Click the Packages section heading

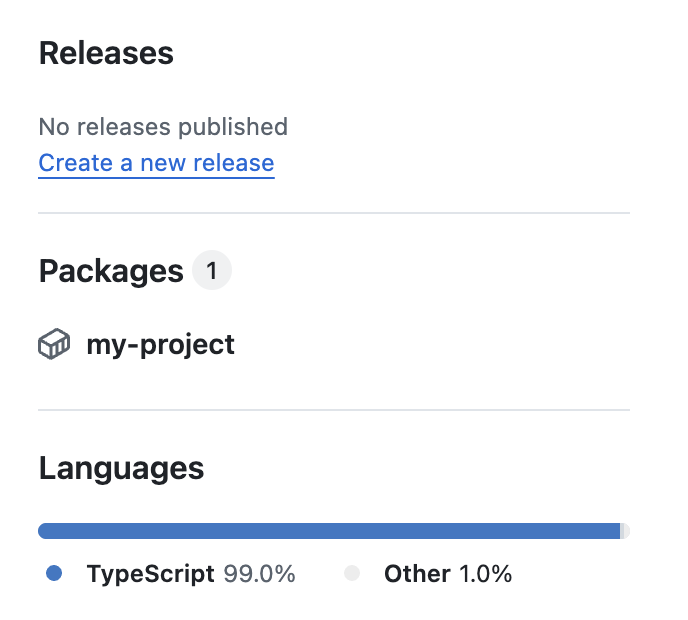coord(111,270)
